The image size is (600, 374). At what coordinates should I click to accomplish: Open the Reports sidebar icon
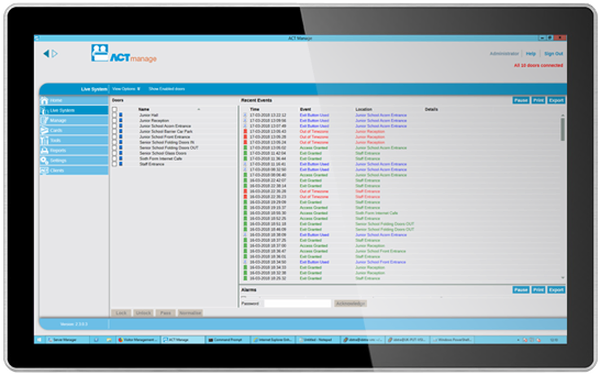click(44, 150)
